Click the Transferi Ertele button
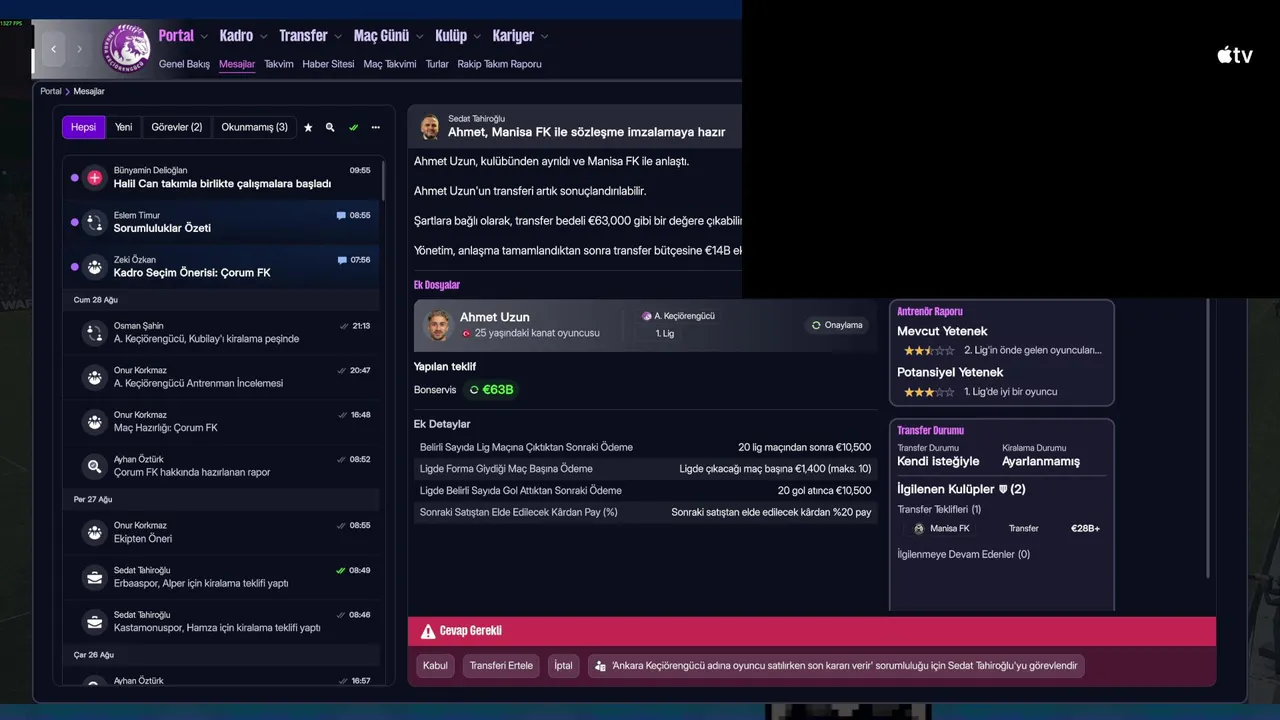This screenshot has width=1280, height=720. 502,665
